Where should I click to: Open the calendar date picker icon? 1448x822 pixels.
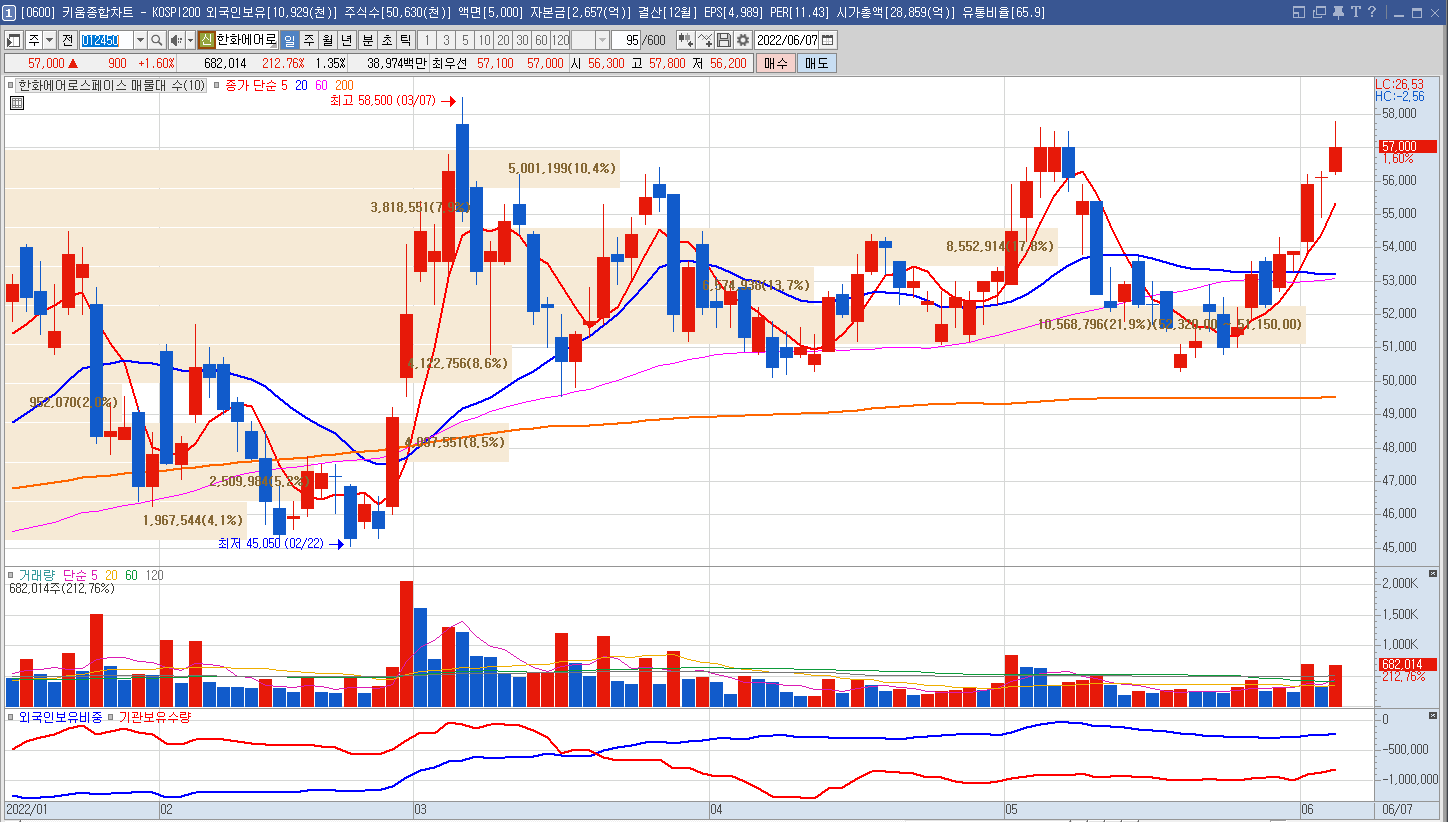828,40
